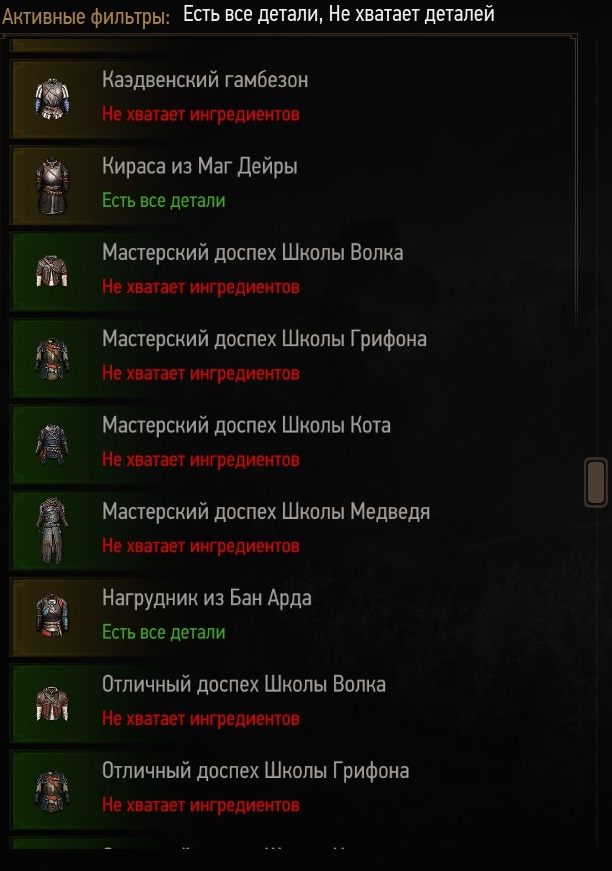Select the Каэдвенский гамбезон armor icon

(52, 99)
